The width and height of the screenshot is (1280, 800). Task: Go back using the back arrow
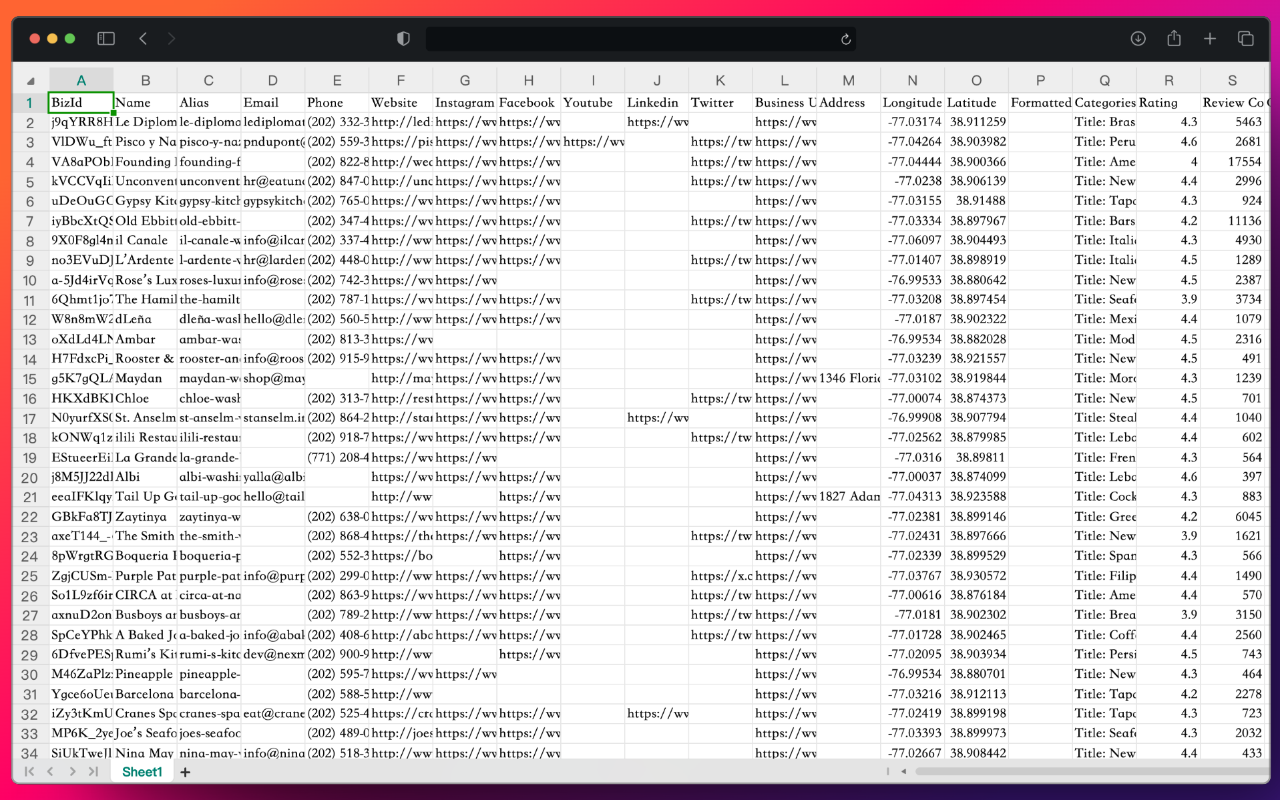(143, 39)
